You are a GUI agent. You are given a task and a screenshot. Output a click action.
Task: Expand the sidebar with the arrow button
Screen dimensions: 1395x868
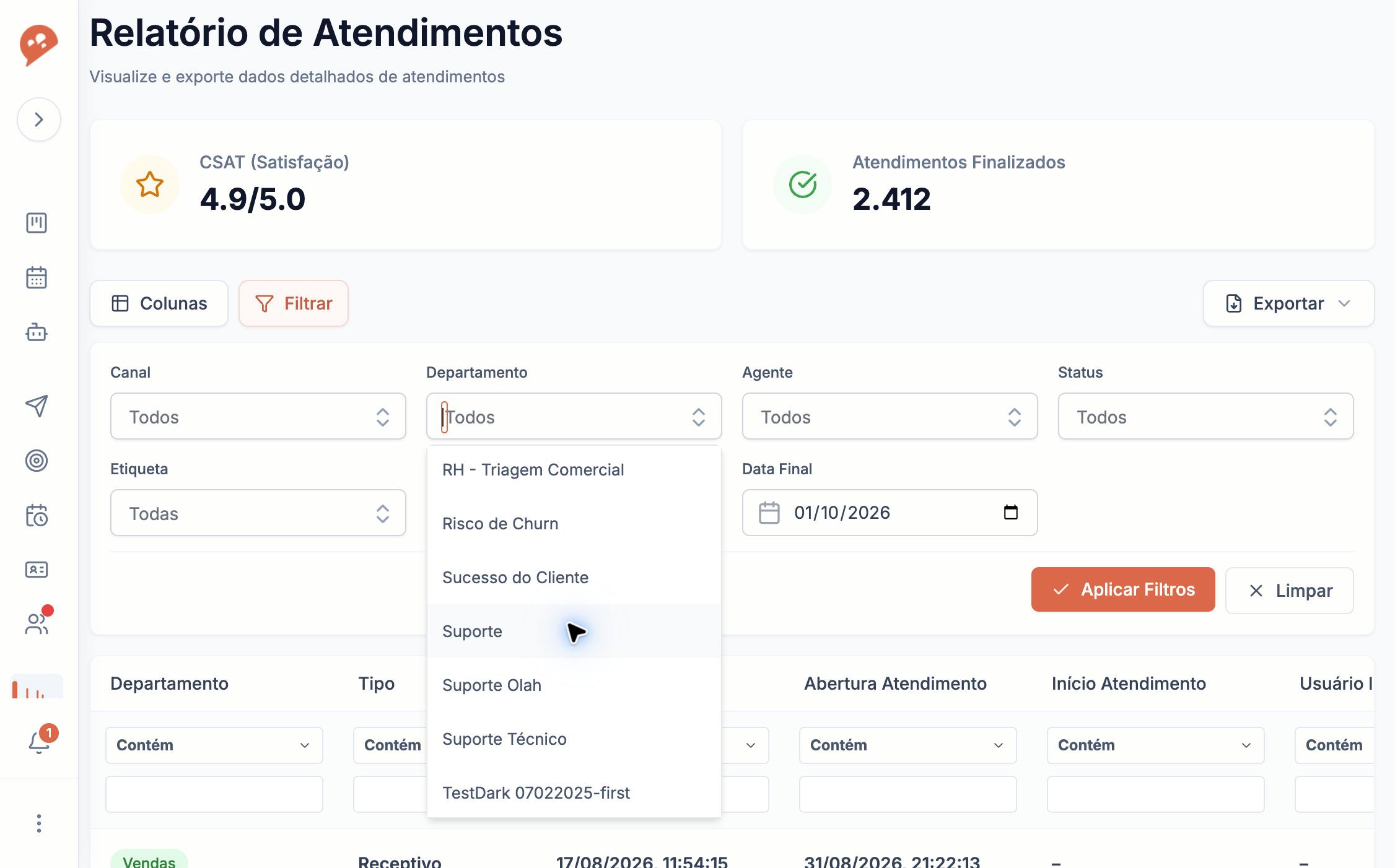[x=38, y=119]
